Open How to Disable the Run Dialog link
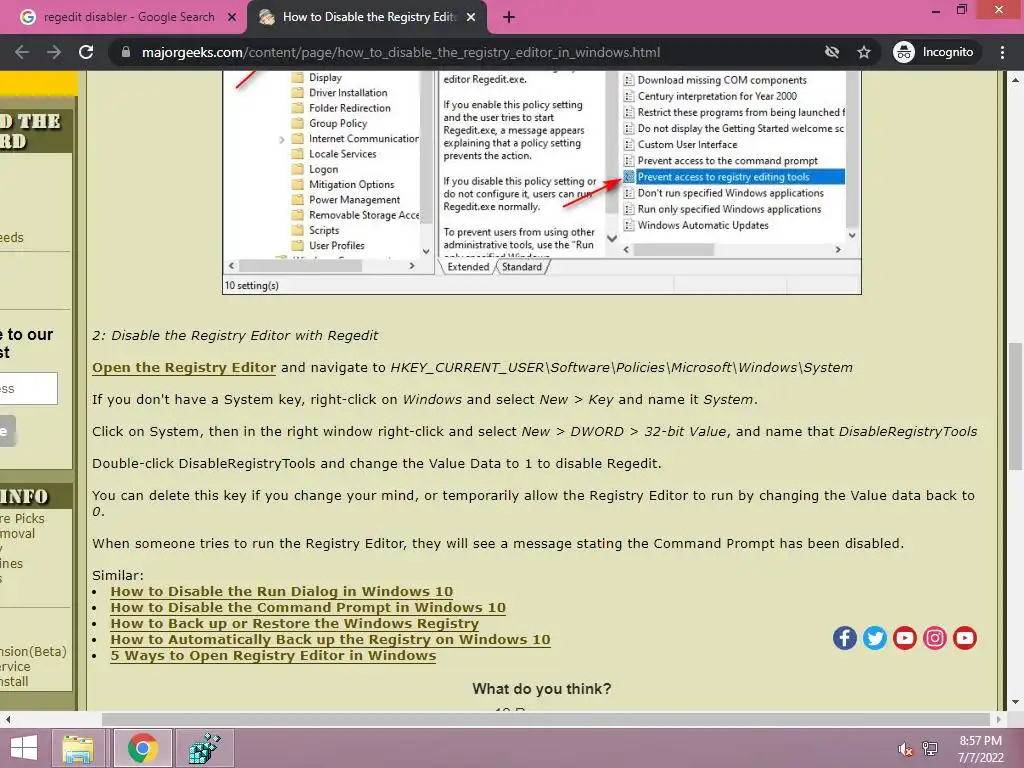1024x768 pixels. coord(281,592)
